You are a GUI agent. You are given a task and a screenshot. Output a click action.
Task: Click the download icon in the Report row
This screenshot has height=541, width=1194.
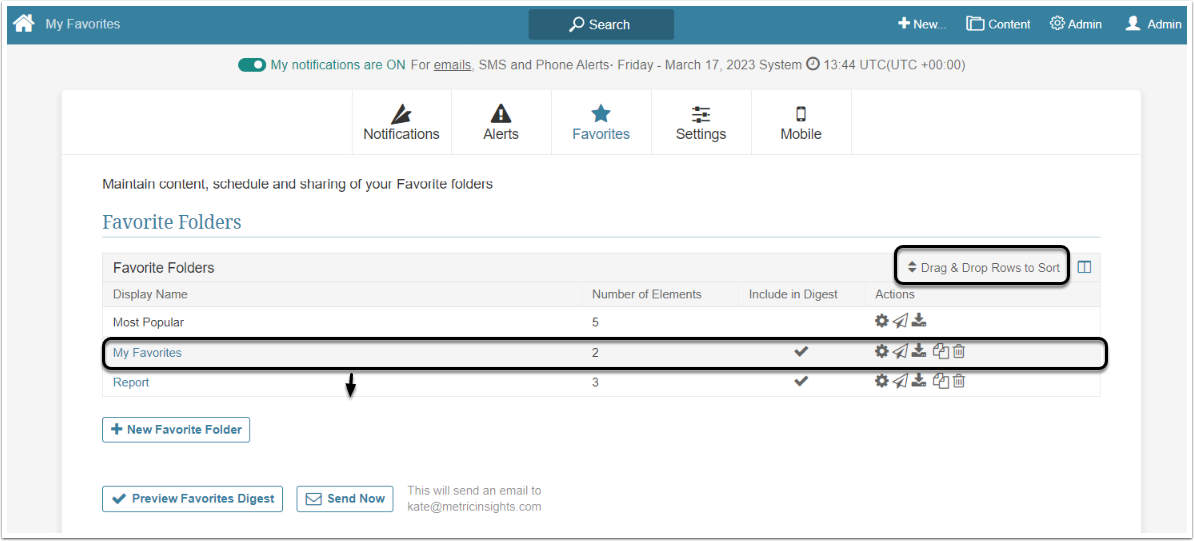pyautogui.click(x=919, y=381)
